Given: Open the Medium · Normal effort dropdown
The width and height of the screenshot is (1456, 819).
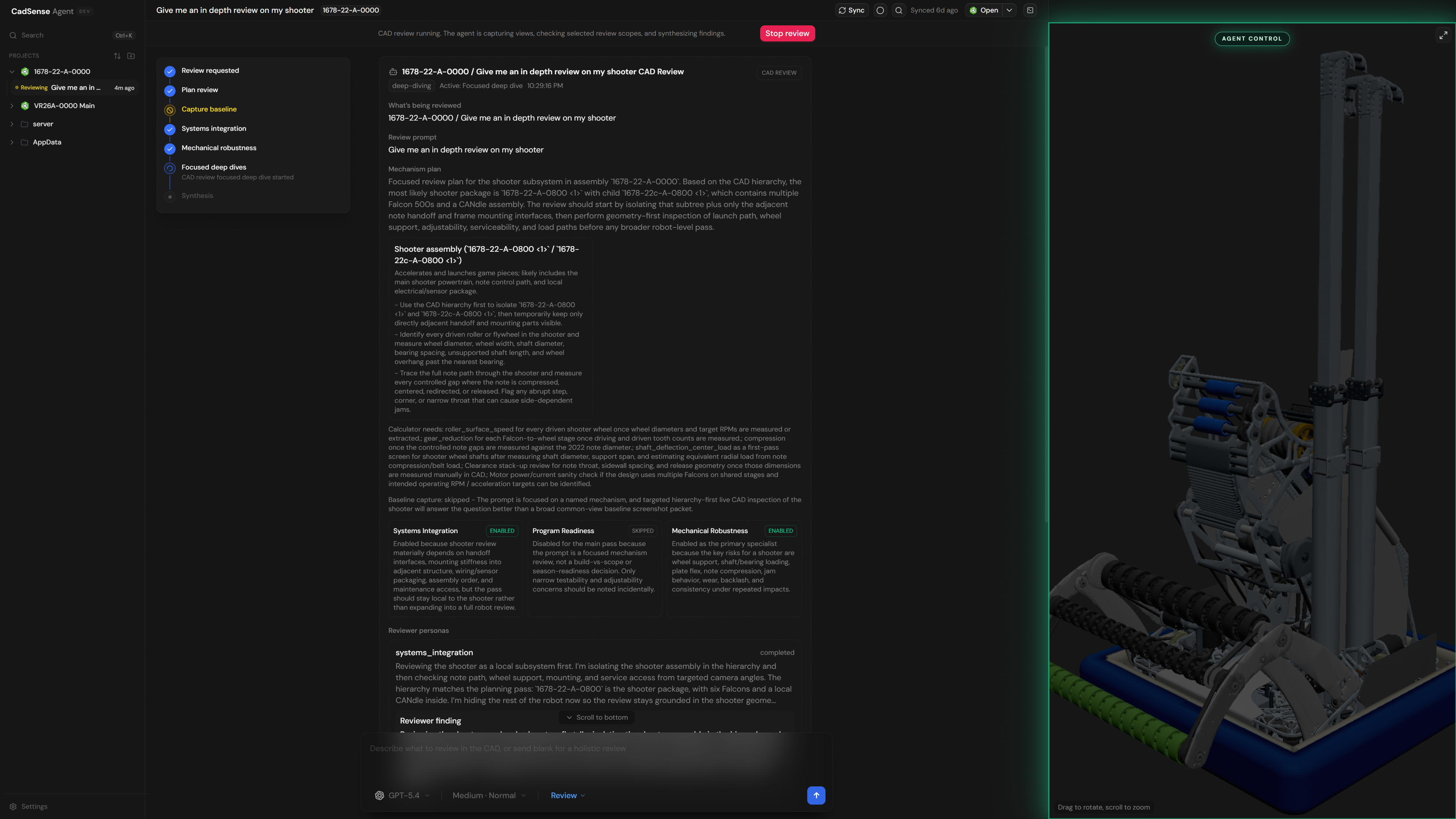Looking at the screenshot, I should [489, 795].
